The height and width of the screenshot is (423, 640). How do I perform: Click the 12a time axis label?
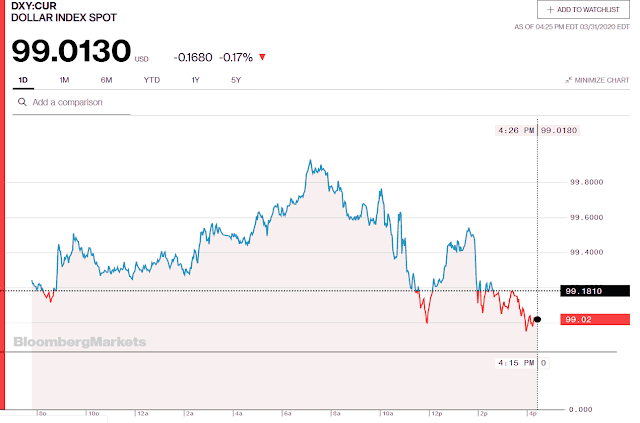[x=142, y=414]
